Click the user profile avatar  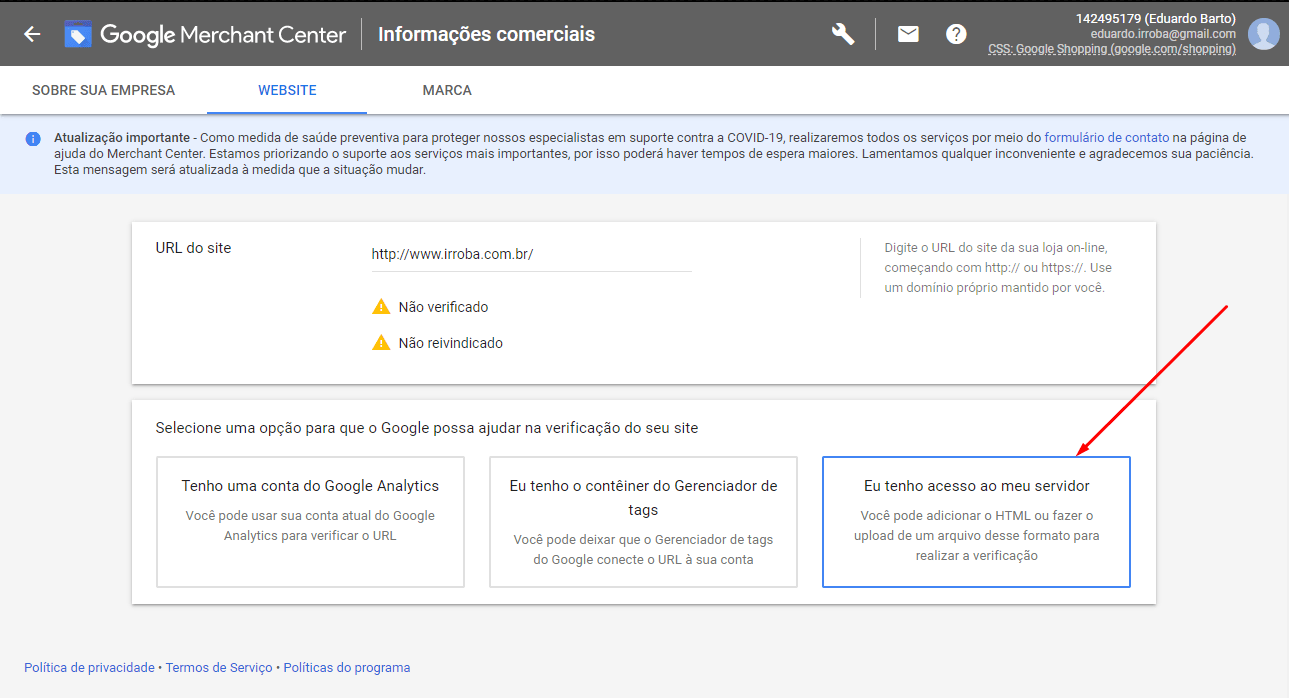(x=1264, y=34)
